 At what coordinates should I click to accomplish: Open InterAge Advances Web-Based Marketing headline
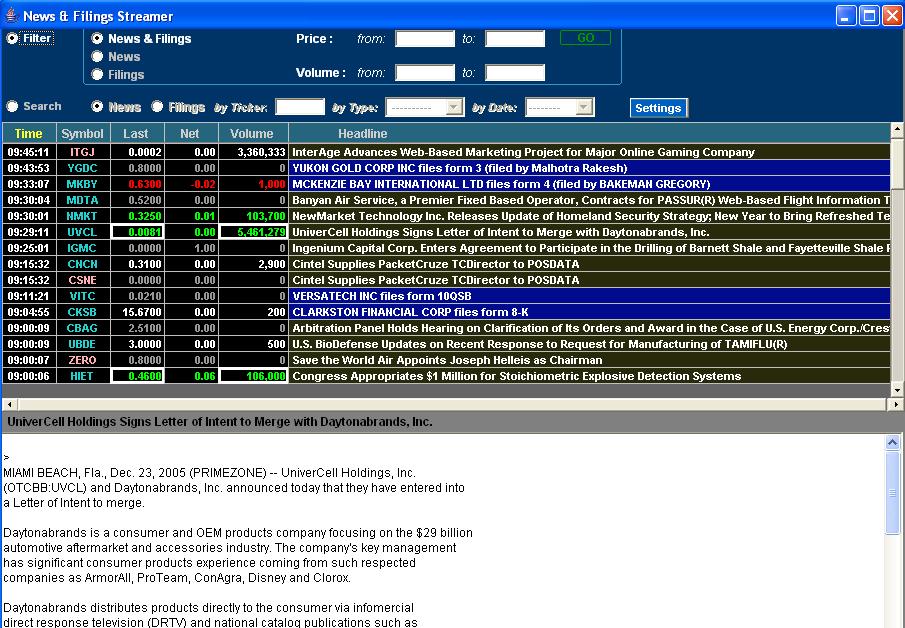click(x=589, y=152)
